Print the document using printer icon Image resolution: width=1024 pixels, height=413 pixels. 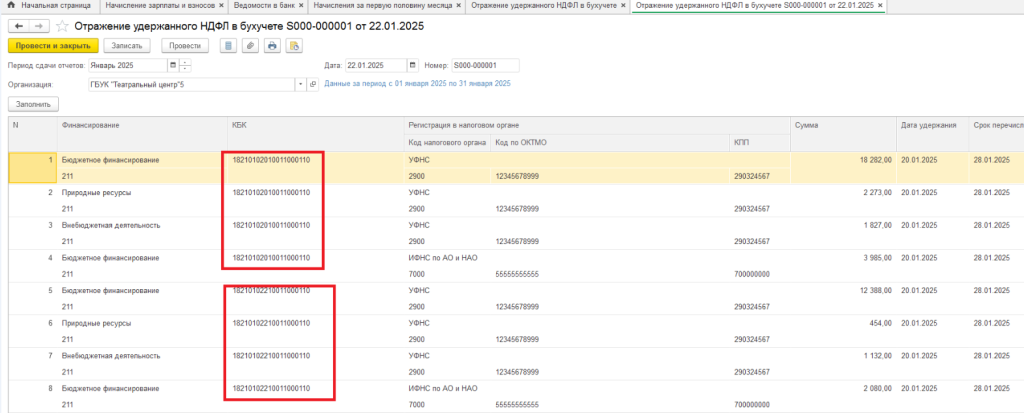(272, 46)
